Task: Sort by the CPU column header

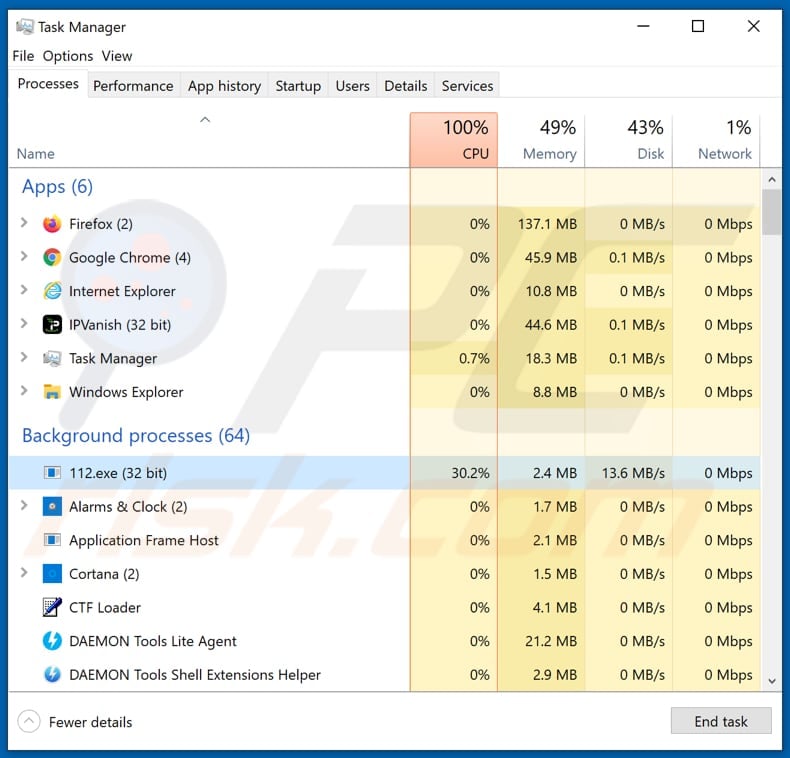Action: 453,140
